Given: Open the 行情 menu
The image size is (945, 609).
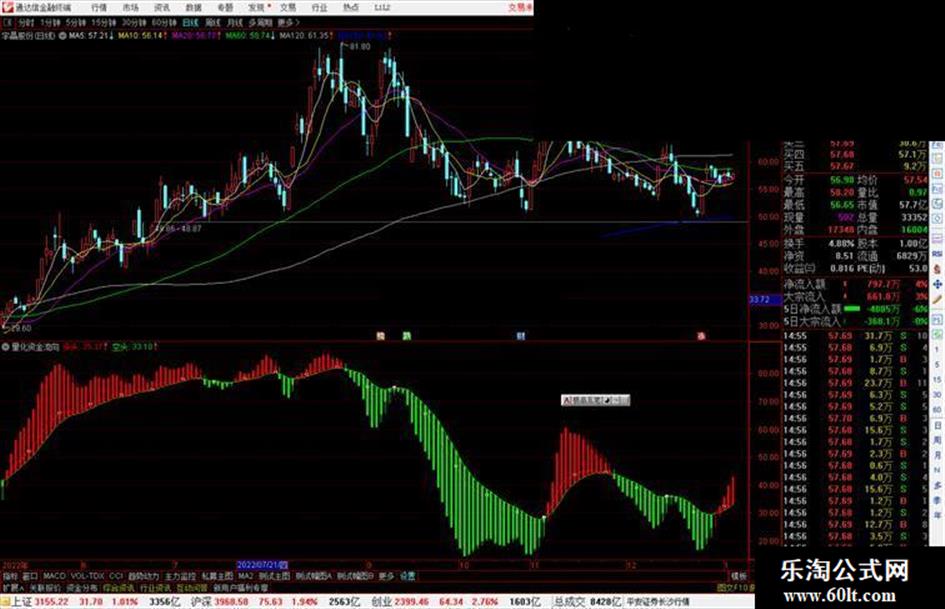Looking at the screenshot, I should [98, 7].
